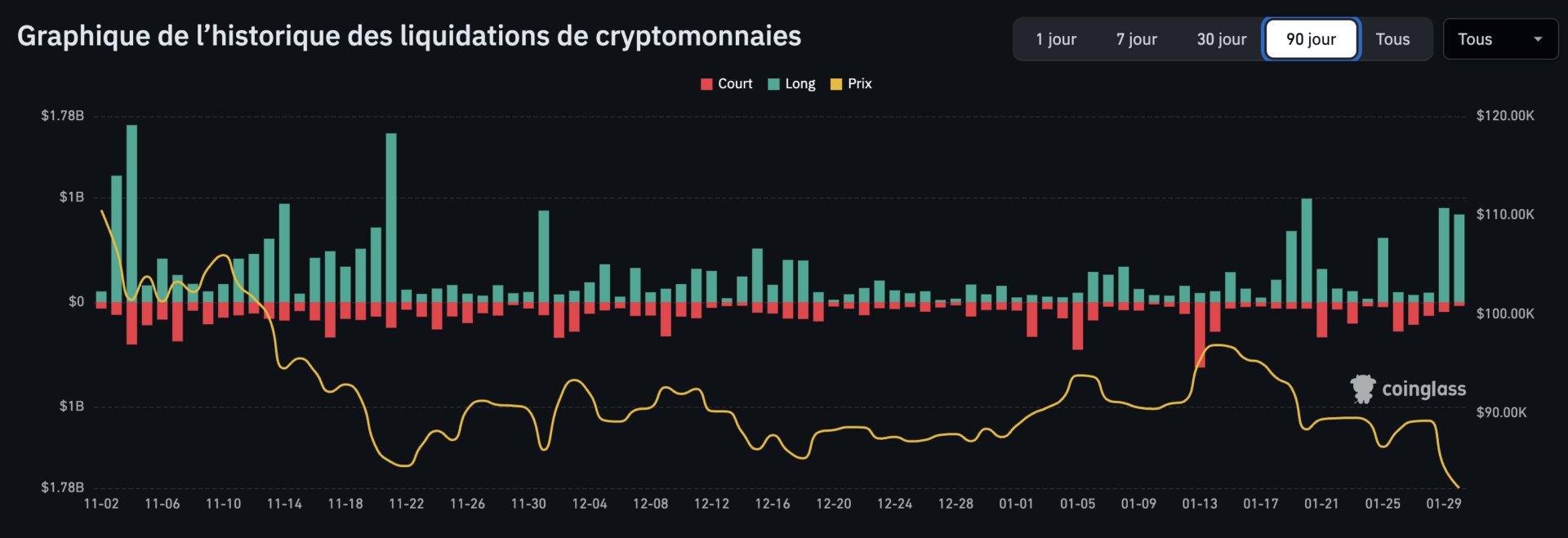Screen dimensions: 1568x538
Task: Show the Tous time range tab
Action: click(1392, 39)
